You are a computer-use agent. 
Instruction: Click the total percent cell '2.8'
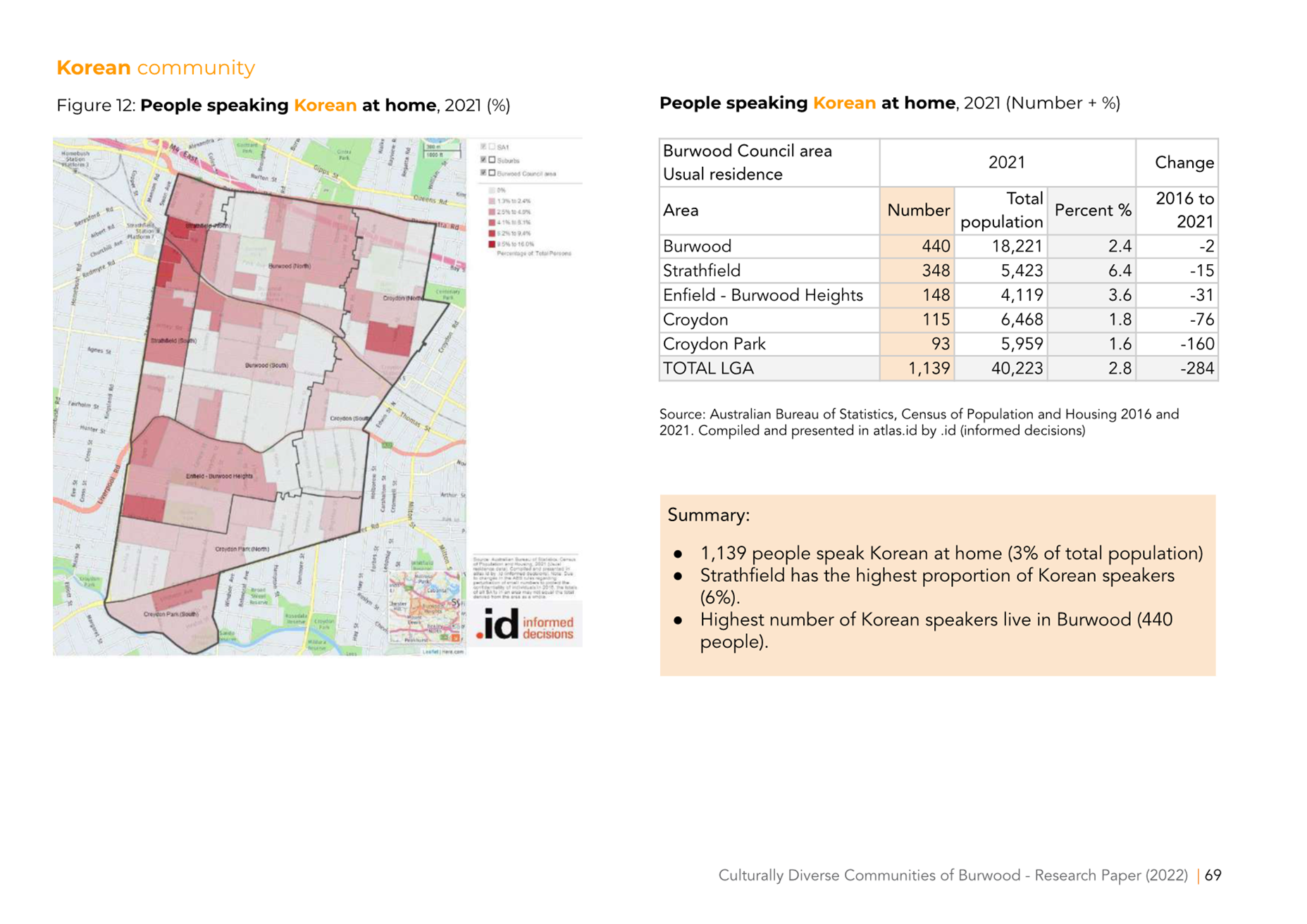click(1092, 369)
